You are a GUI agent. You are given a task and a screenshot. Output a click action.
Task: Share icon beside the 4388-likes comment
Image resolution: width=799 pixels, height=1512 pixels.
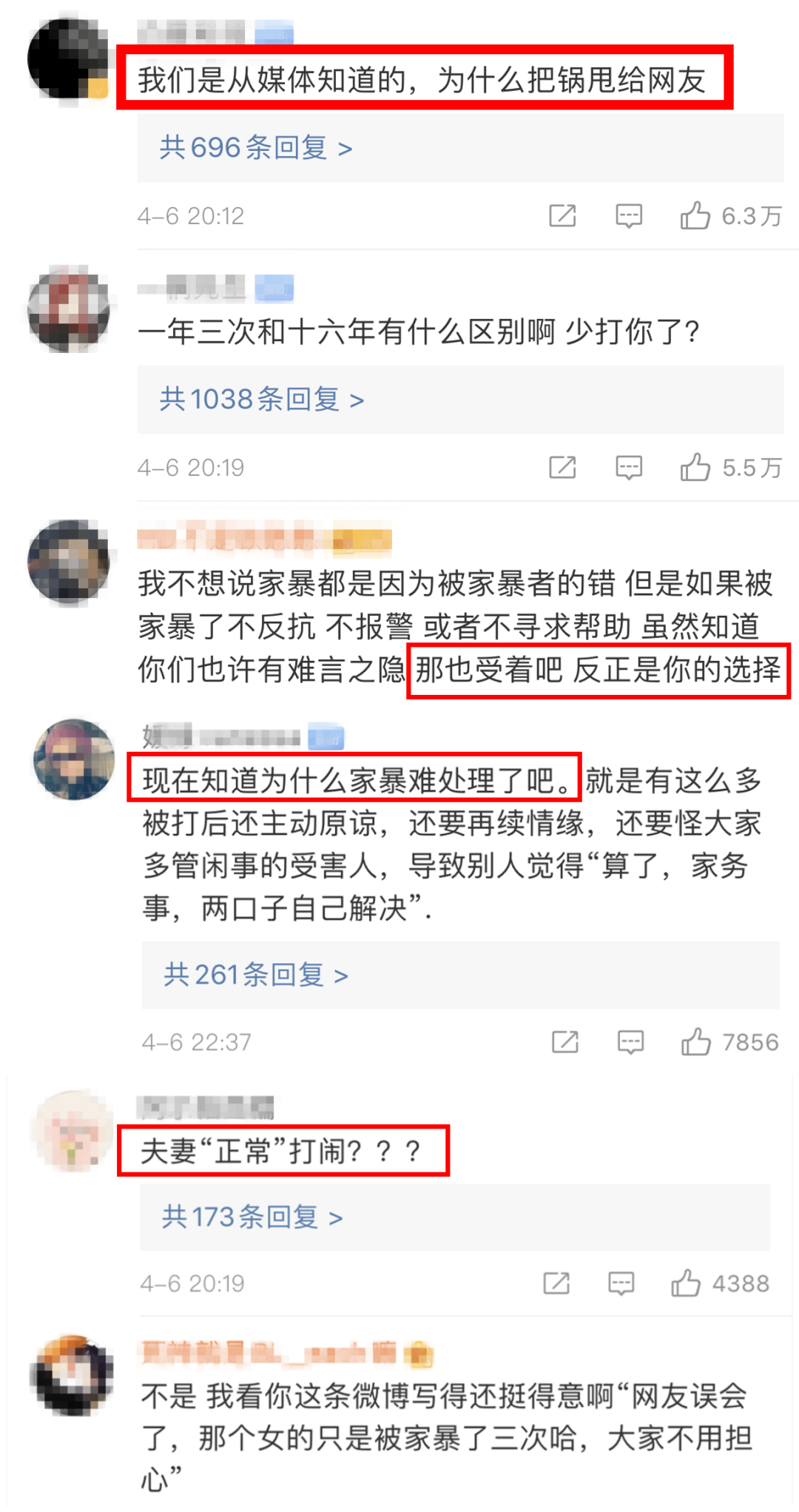click(x=556, y=1283)
